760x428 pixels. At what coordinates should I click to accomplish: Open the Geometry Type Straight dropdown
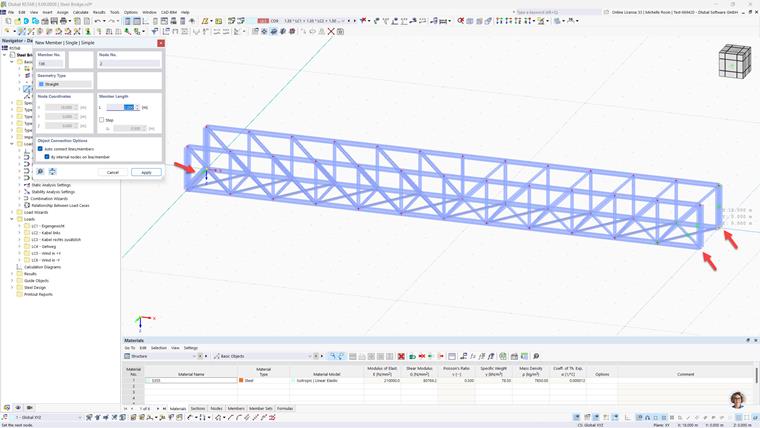point(65,84)
